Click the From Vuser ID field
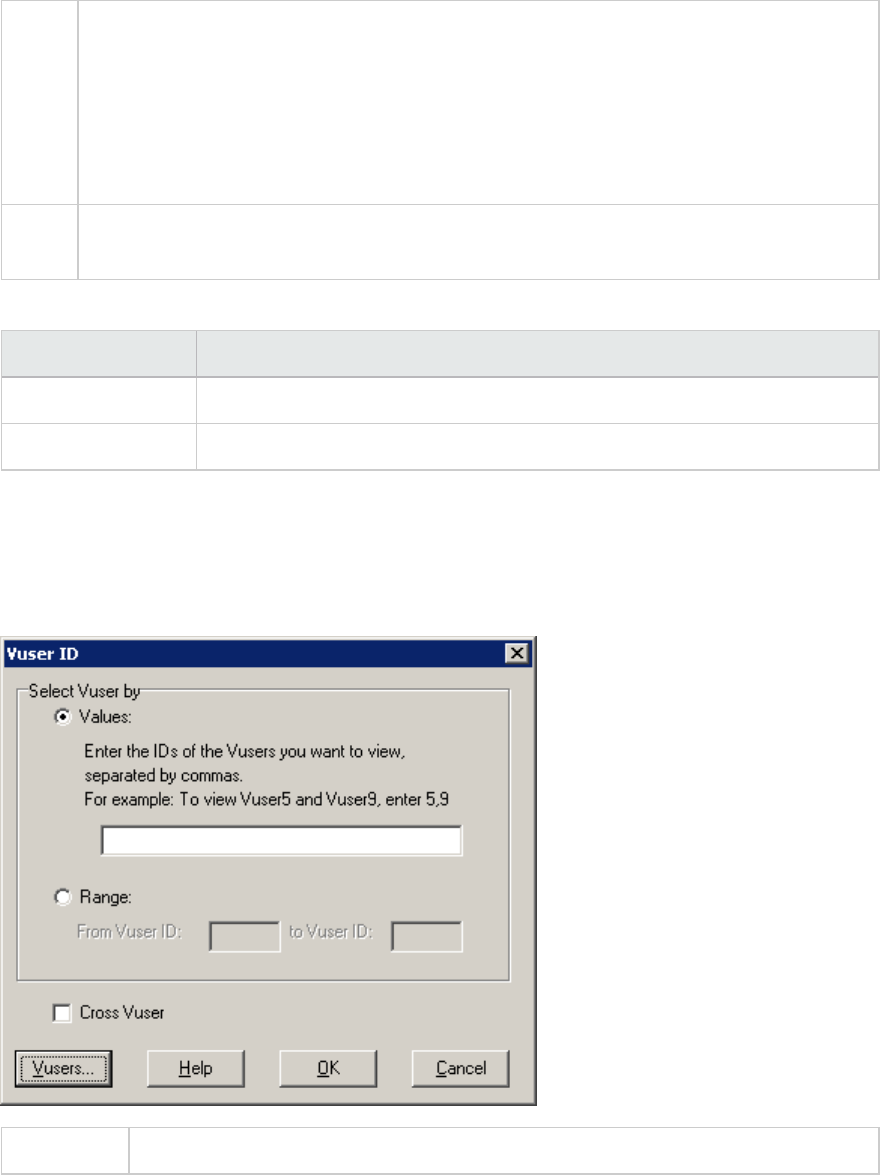This screenshot has width=880, height=1175. pos(244,937)
